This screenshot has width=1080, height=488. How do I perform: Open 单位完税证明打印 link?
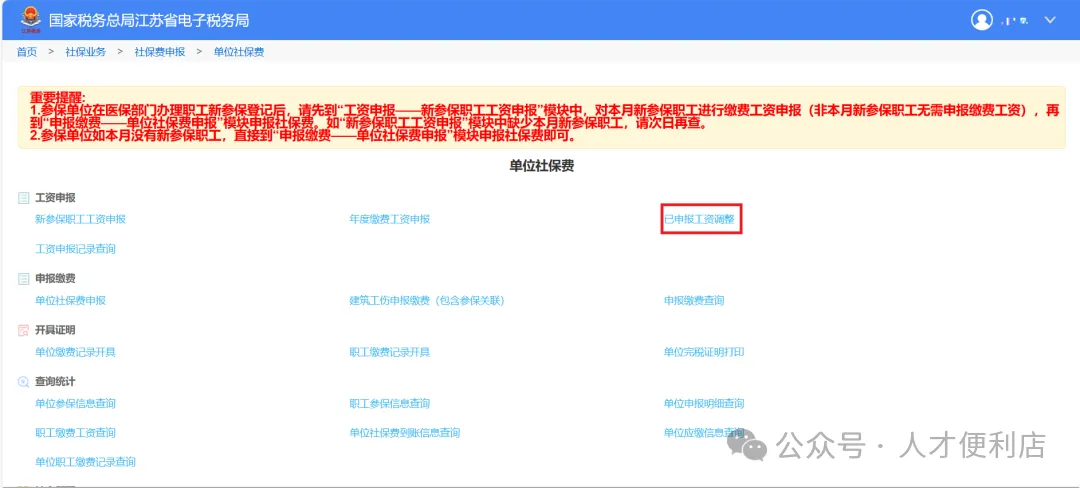pyautogui.click(x=704, y=352)
